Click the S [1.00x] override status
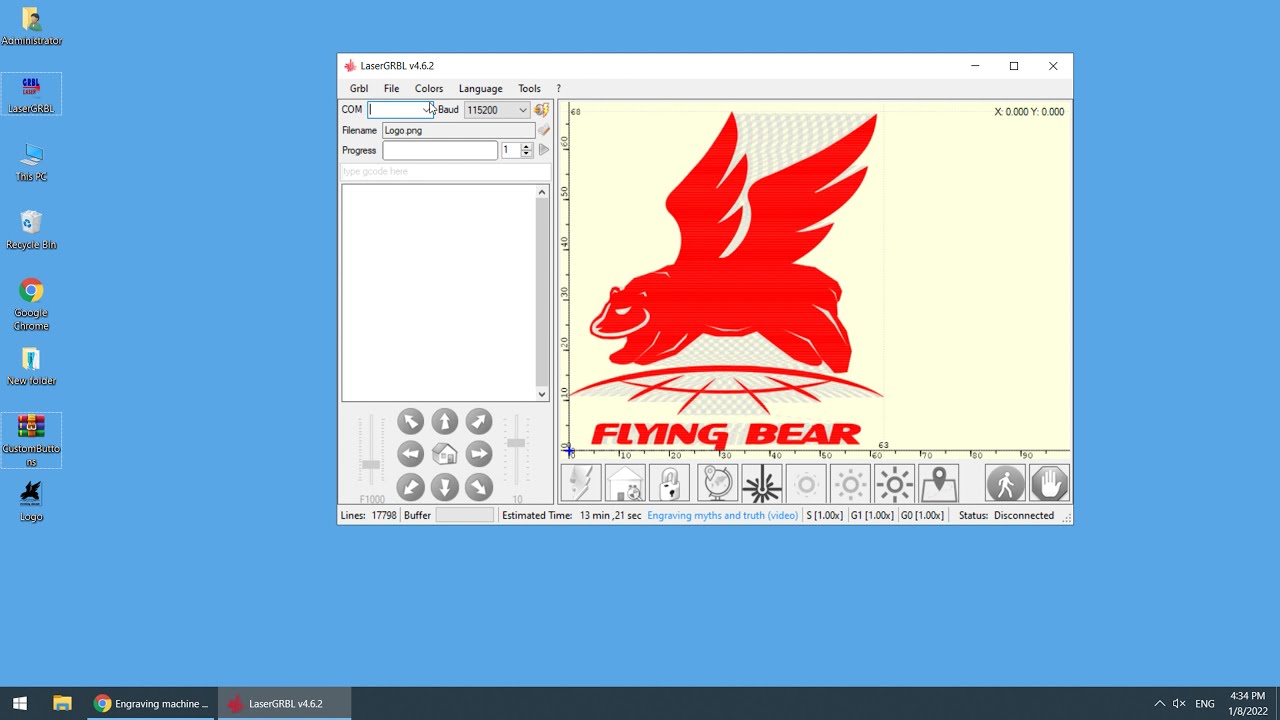 point(824,515)
